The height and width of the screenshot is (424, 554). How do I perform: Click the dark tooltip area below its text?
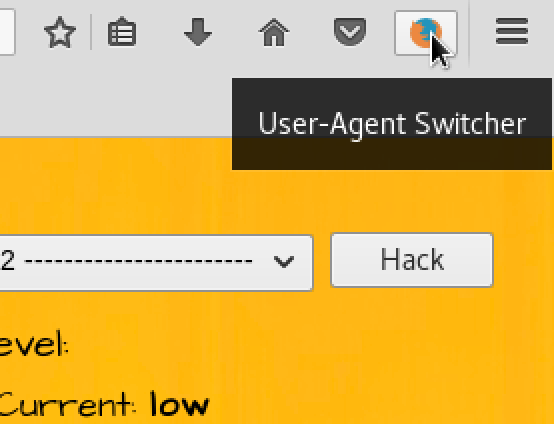click(392, 155)
